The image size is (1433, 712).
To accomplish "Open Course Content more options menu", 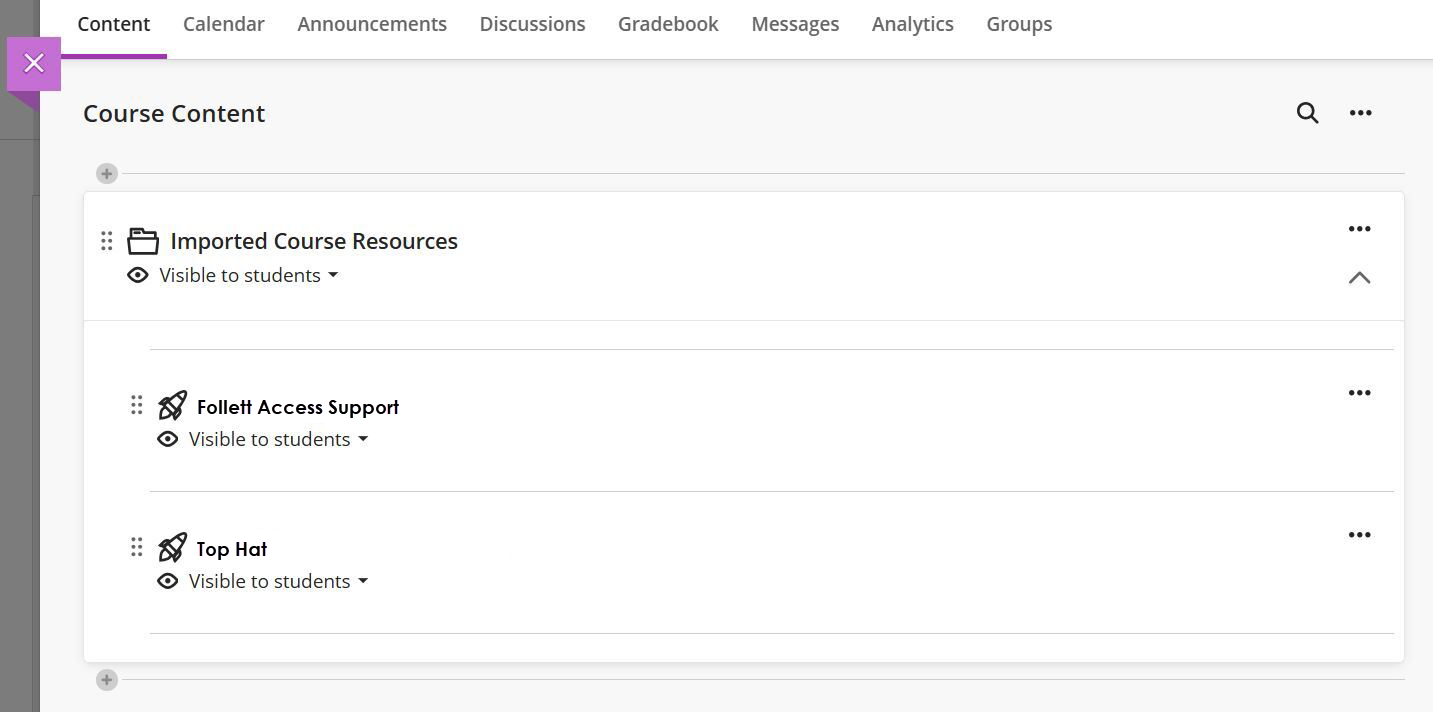I will click(x=1360, y=113).
